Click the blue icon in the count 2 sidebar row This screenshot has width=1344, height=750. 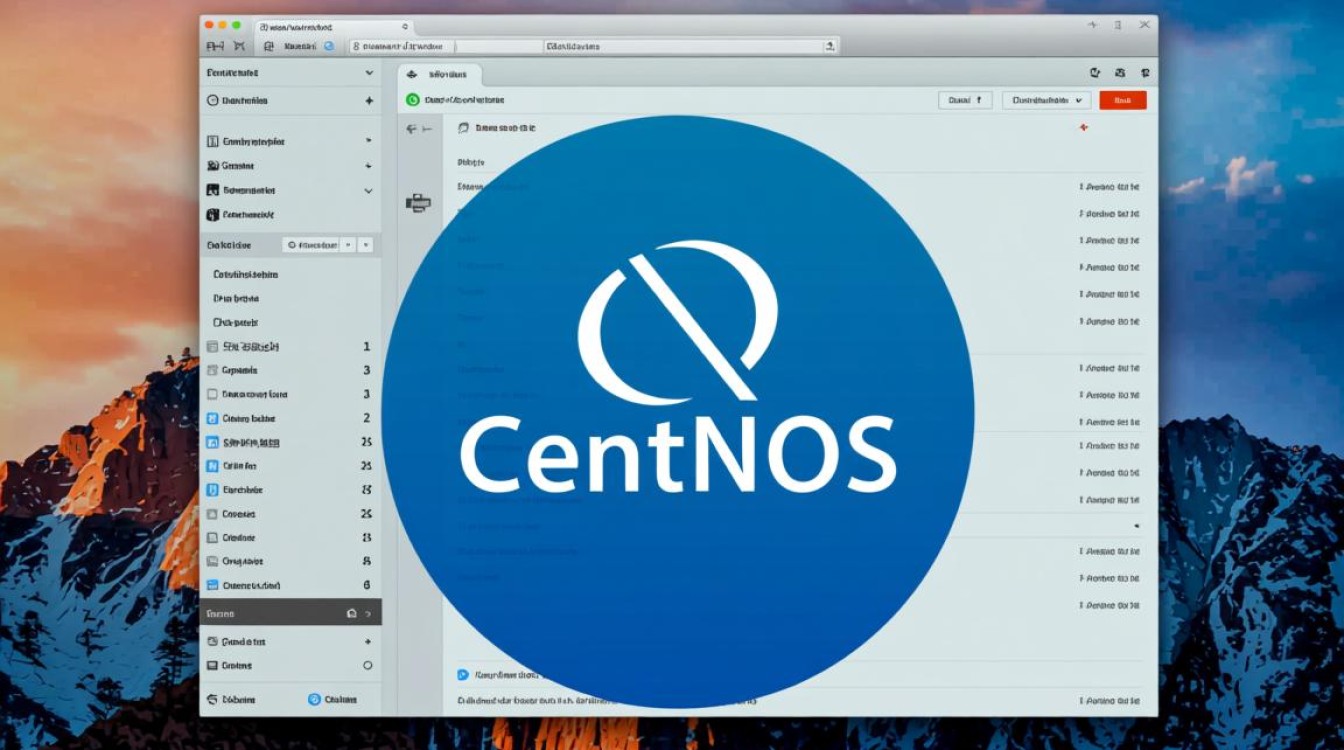[212, 419]
